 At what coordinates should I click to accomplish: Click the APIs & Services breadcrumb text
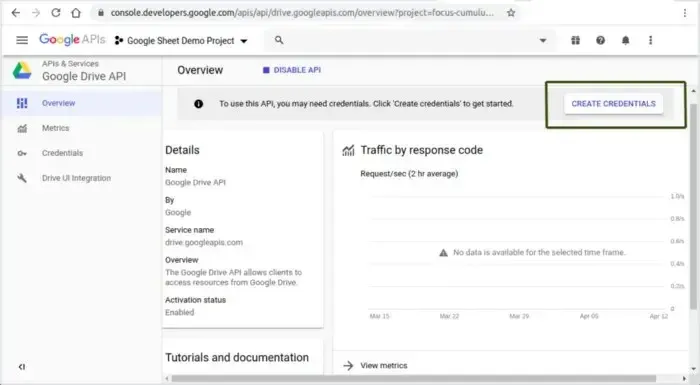71,64
